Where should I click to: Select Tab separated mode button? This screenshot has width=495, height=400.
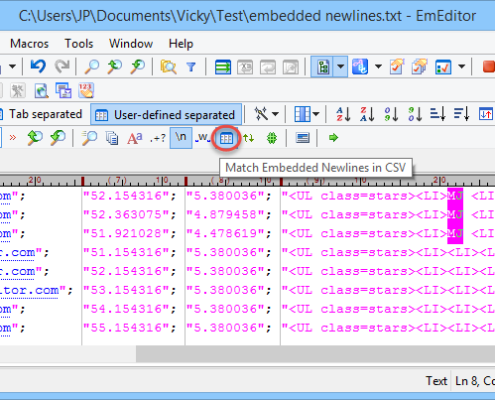click(41, 114)
